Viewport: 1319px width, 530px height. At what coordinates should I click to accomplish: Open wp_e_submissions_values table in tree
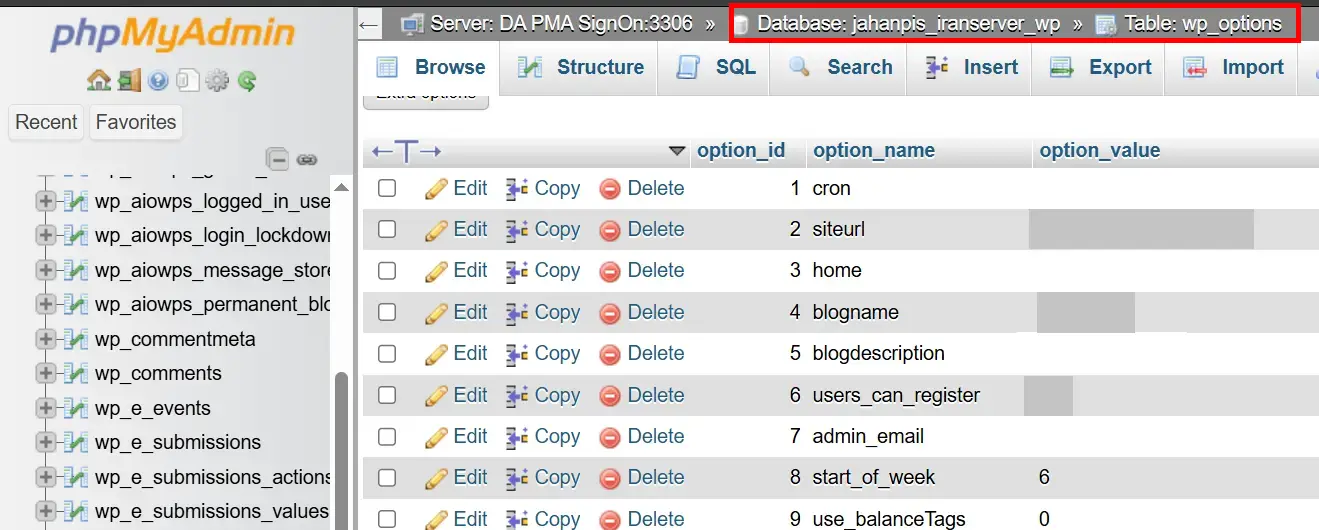tap(211, 511)
